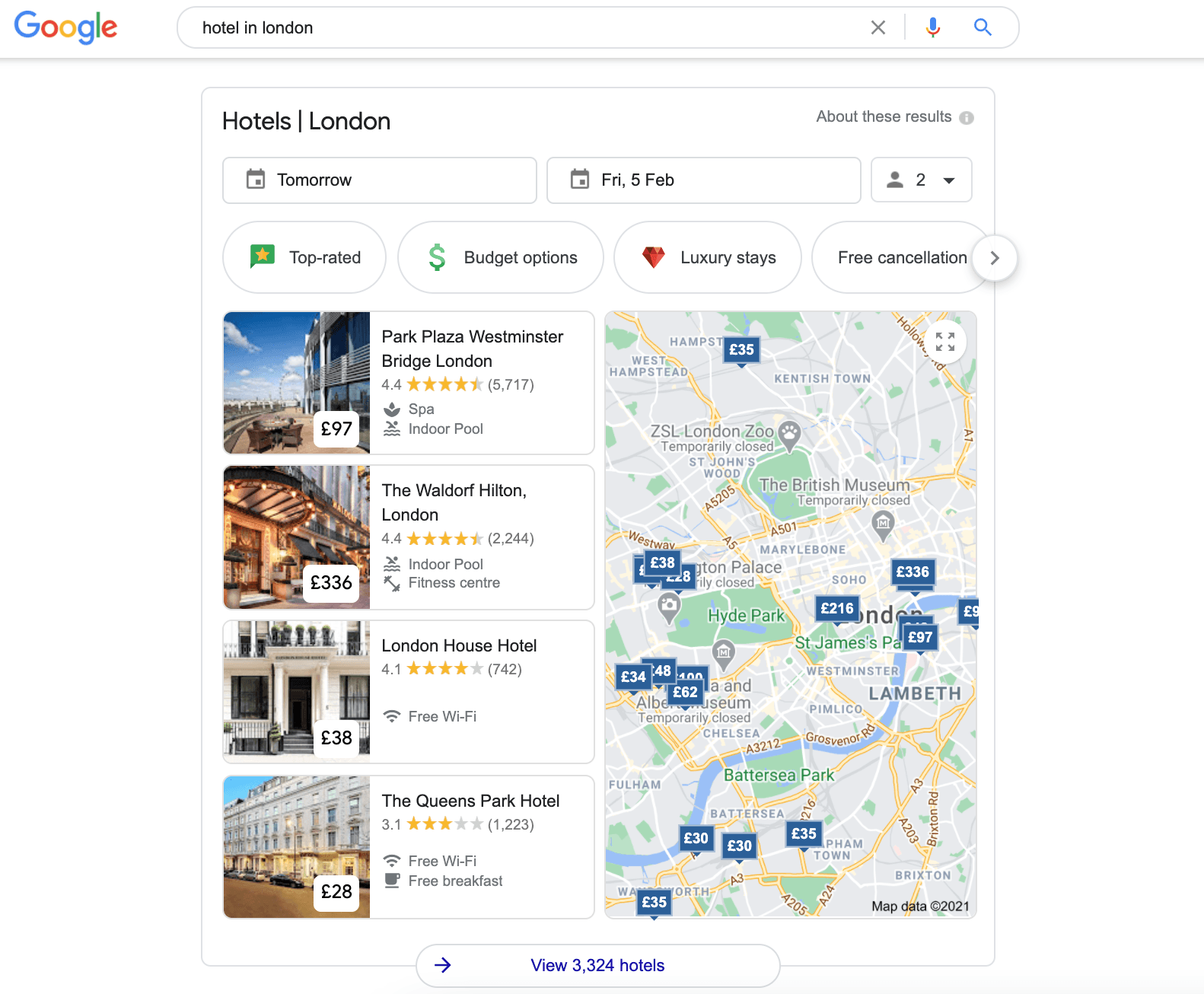This screenshot has width=1204, height=994.
Task: Select The Waldorf Hilton, London listing
Action: click(454, 502)
